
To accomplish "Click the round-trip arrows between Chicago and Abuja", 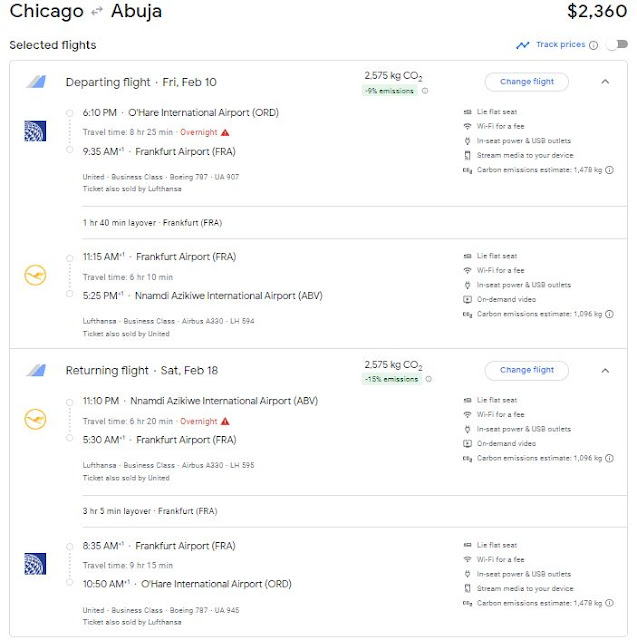I will (95, 13).
